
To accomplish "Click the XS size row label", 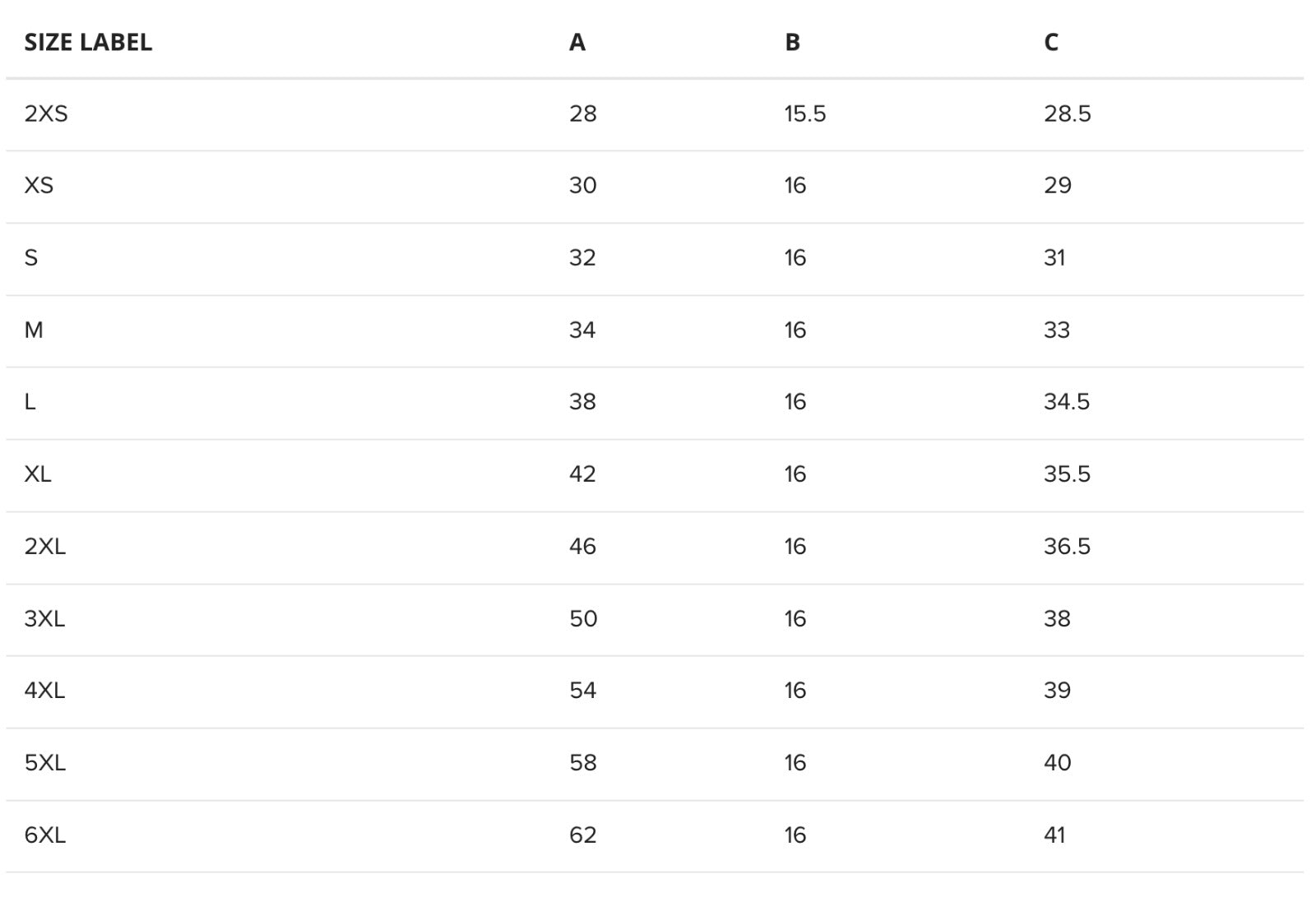I will pos(39,186).
